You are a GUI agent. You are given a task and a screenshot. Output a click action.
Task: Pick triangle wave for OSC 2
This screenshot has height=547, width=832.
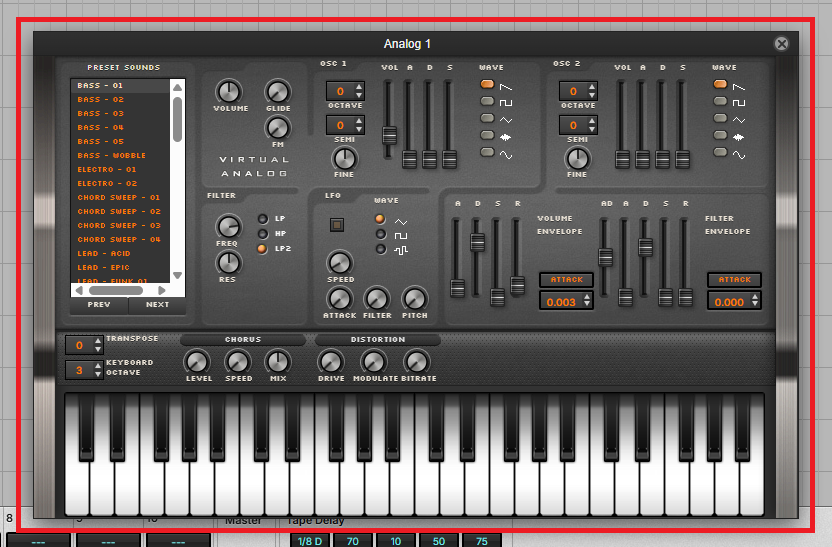click(x=719, y=119)
